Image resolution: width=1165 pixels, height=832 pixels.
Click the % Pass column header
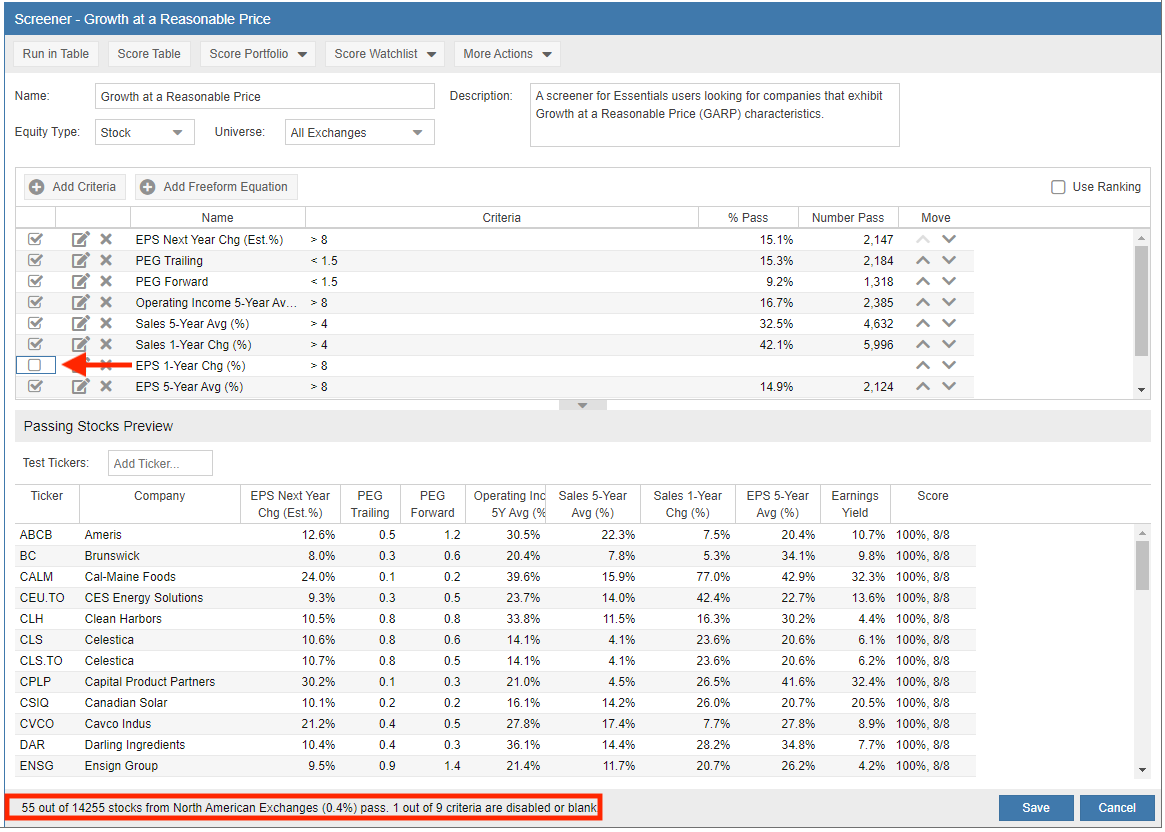coord(748,218)
